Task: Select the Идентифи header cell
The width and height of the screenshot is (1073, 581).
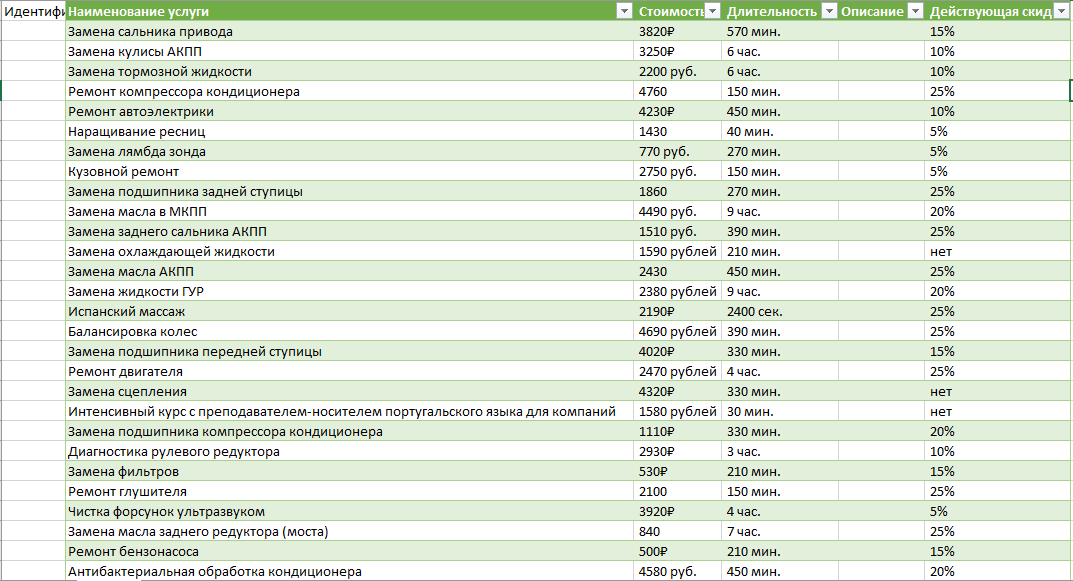Action: (34, 11)
